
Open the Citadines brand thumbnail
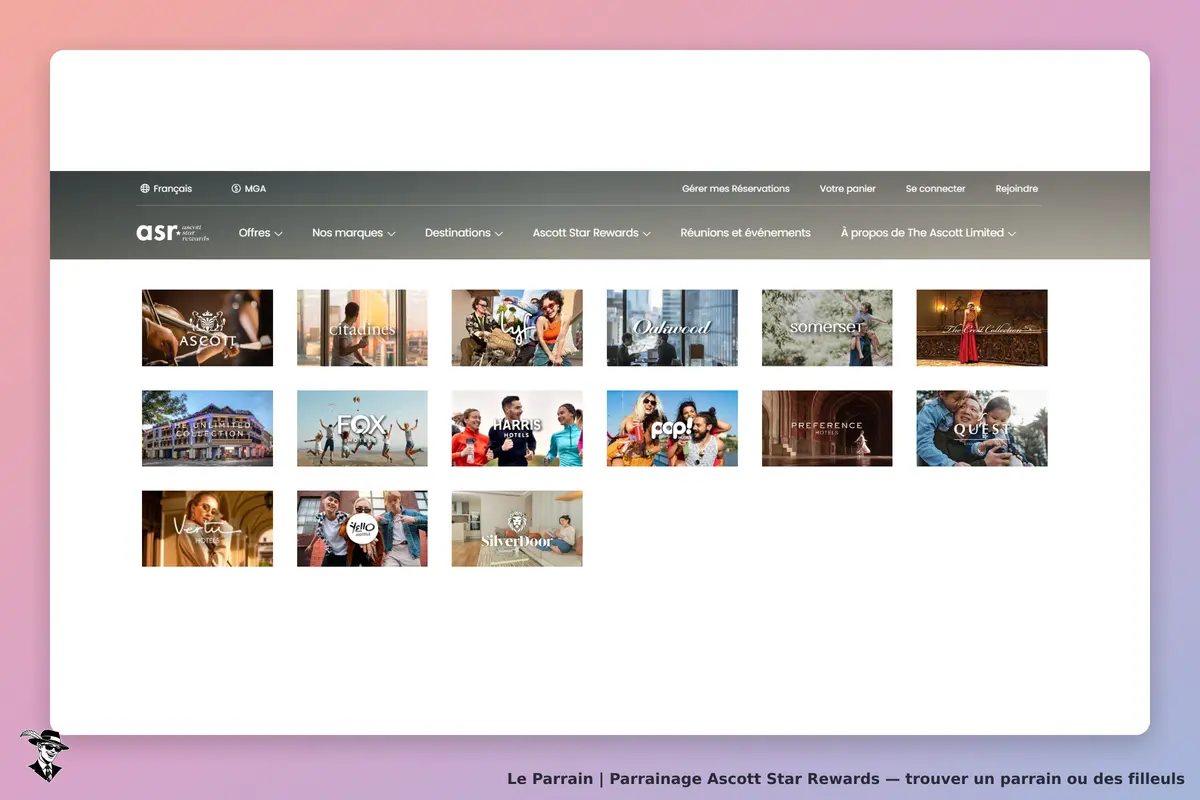[x=362, y=328]
